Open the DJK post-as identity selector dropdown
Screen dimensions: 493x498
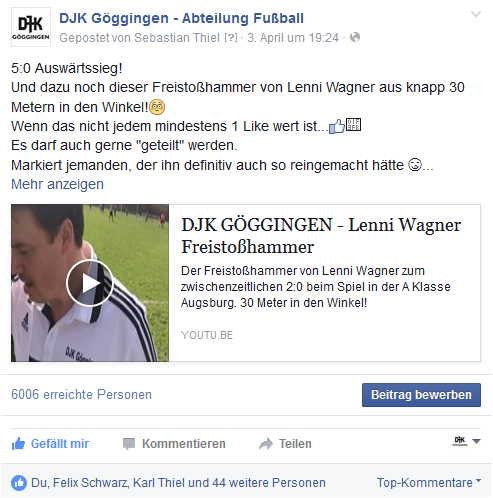(467, 441)
